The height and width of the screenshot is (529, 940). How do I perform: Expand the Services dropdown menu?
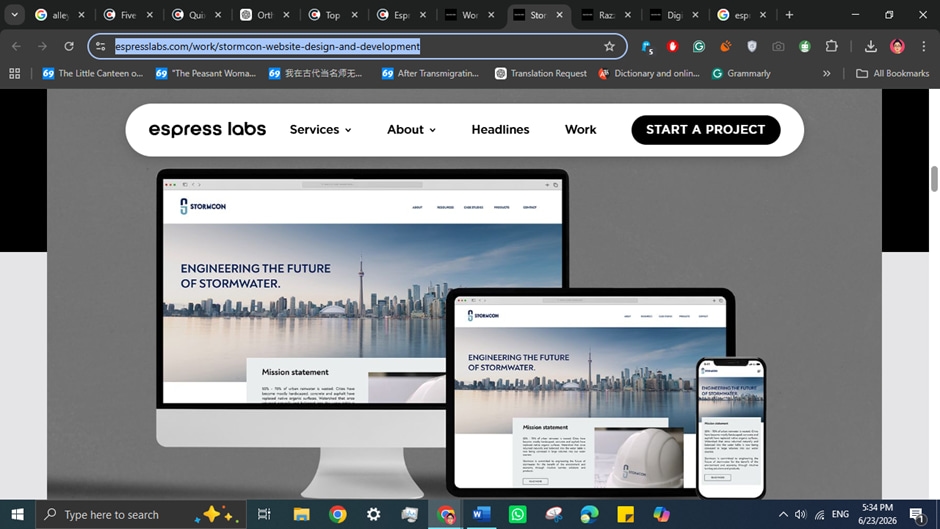pos(320,130)
